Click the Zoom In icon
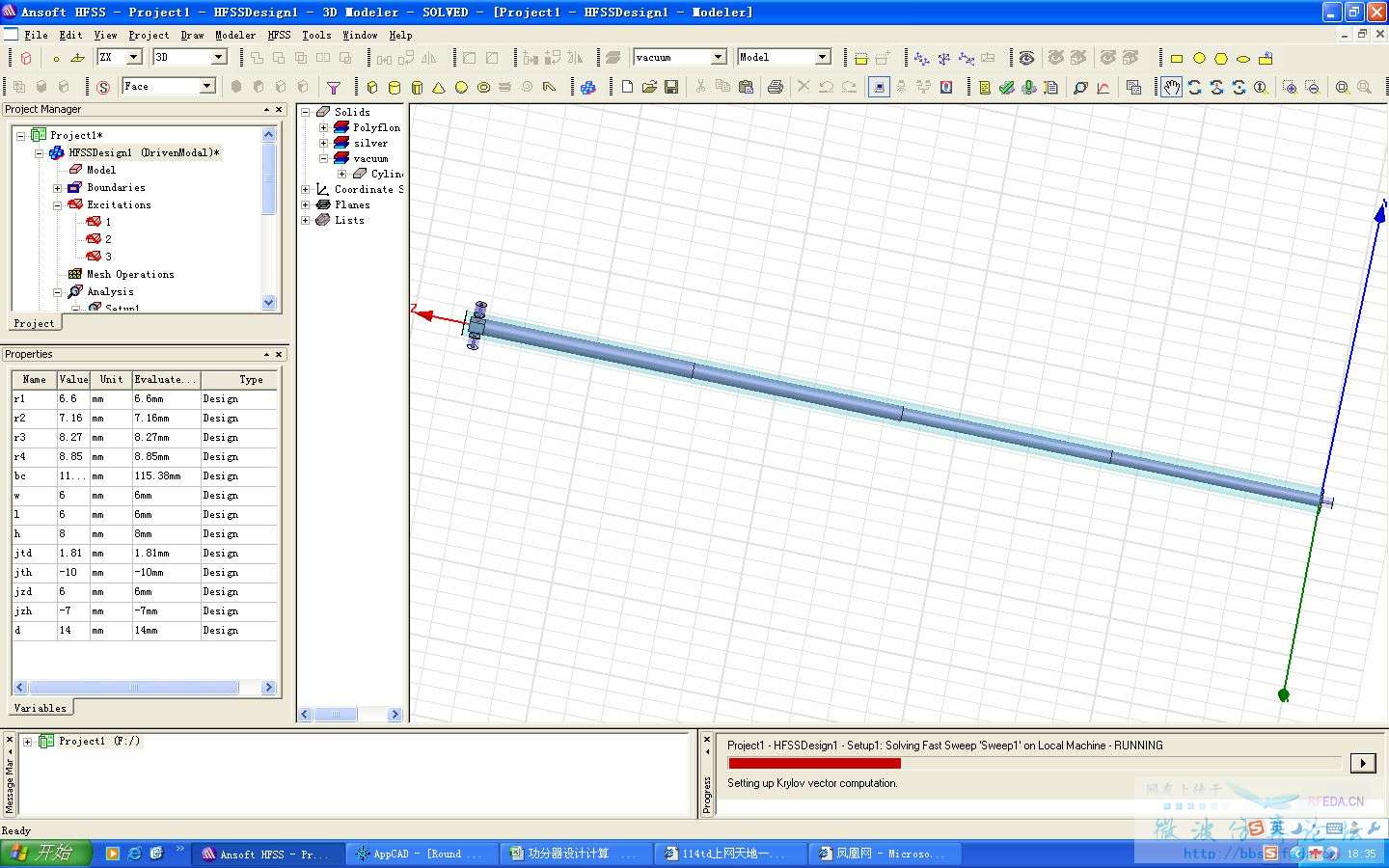 pos(1290,87)
